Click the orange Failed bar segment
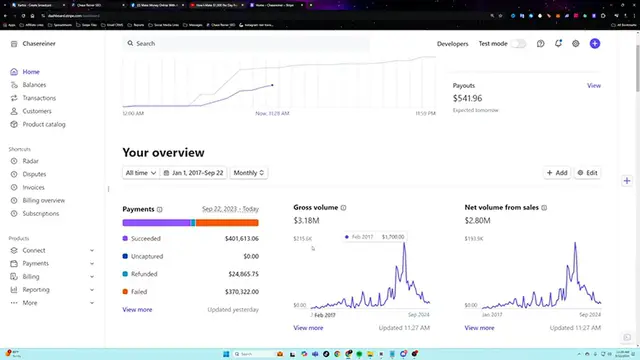 click(227, 222)
